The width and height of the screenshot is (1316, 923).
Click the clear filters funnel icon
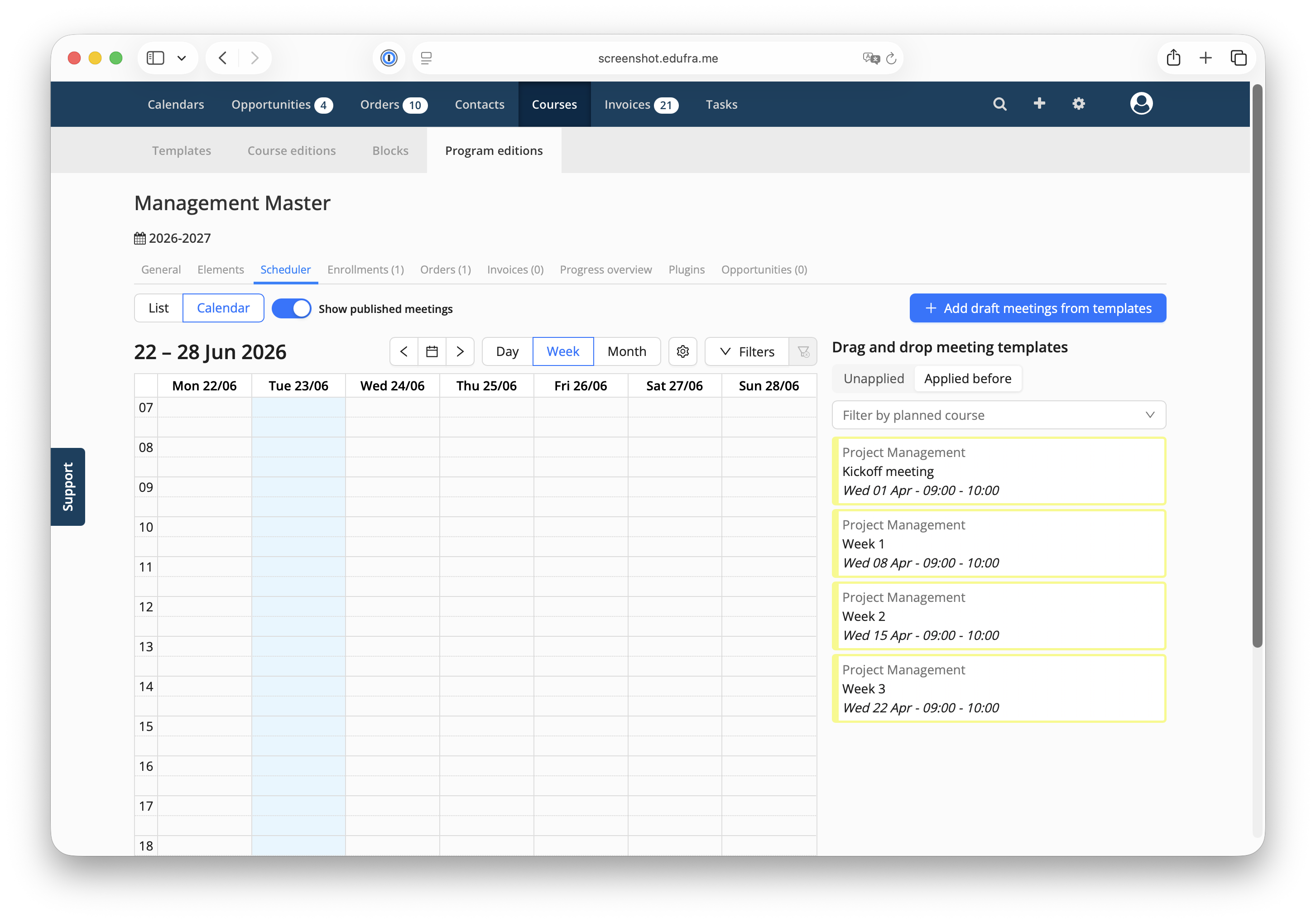(803, 351)
